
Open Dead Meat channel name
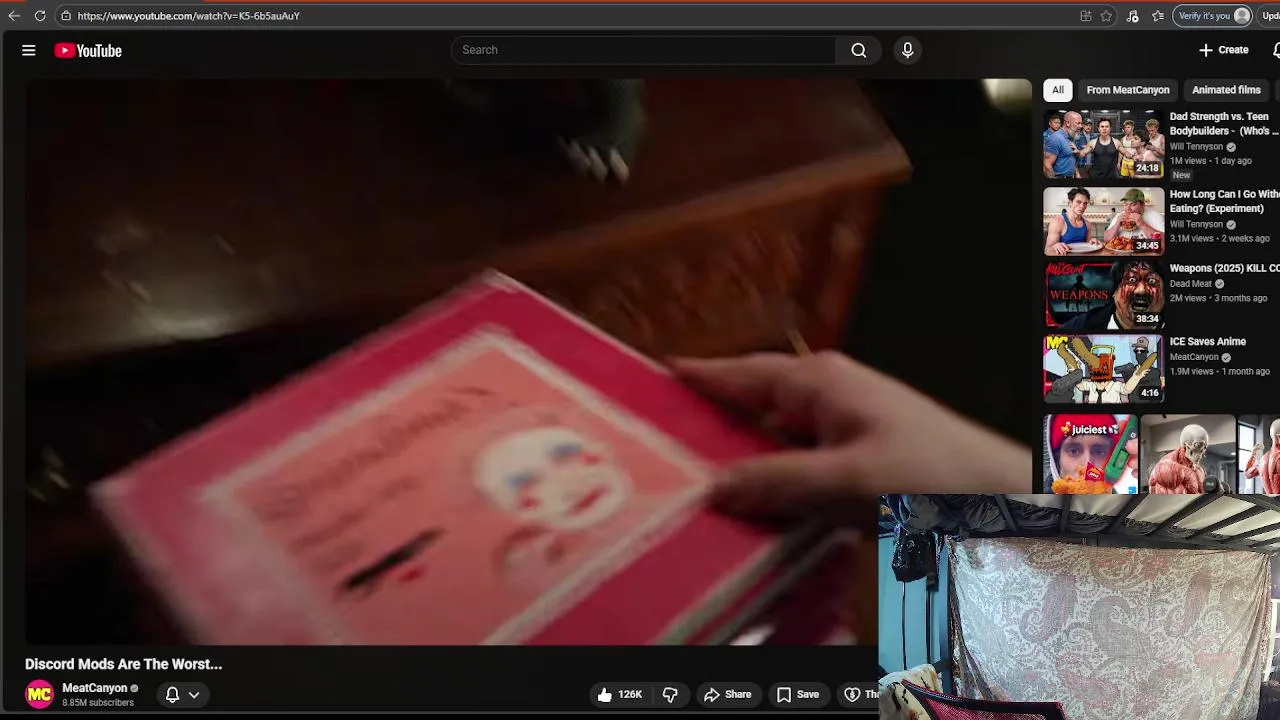1191,284
